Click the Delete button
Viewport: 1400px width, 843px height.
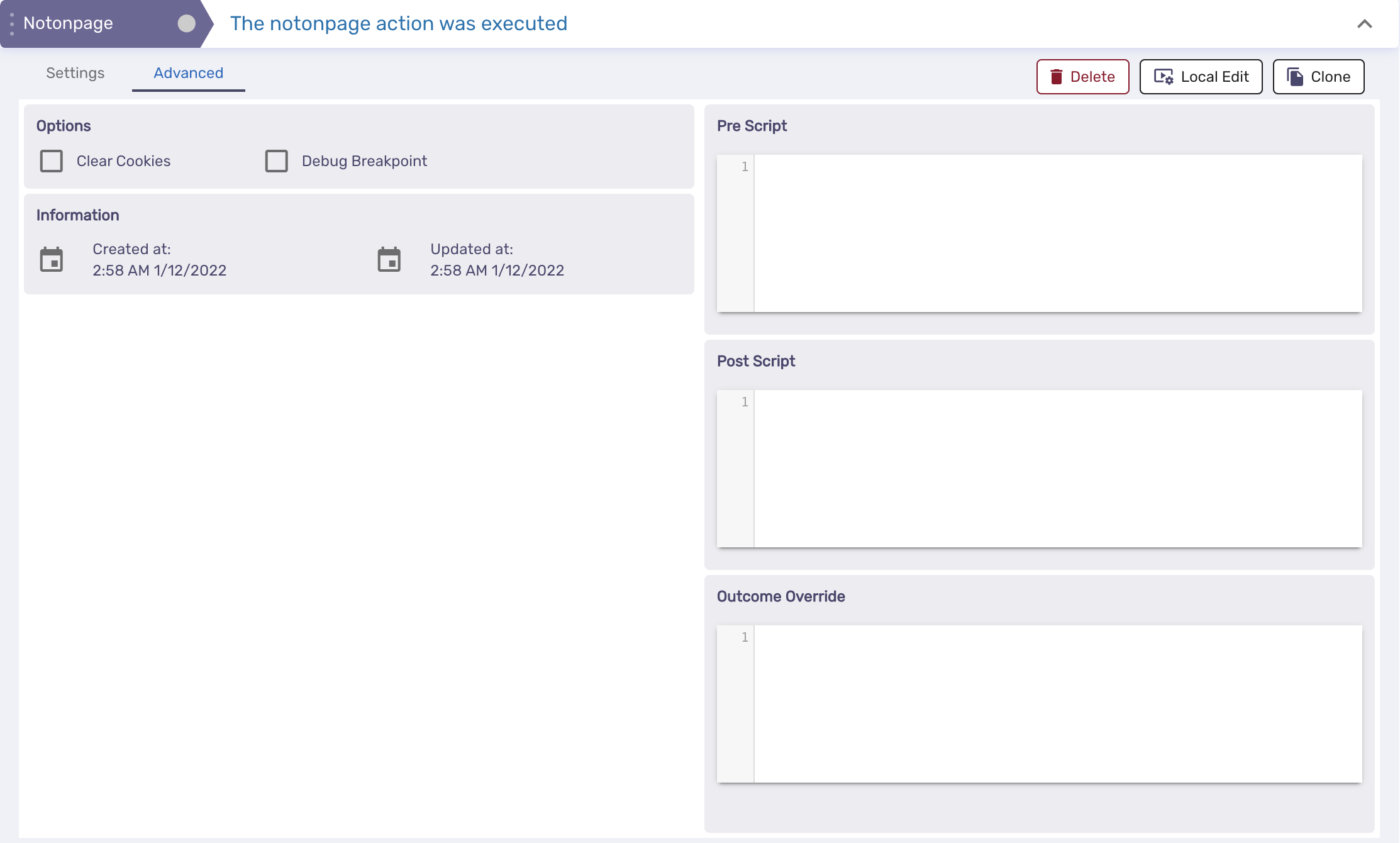click(x=1083, y=77)
